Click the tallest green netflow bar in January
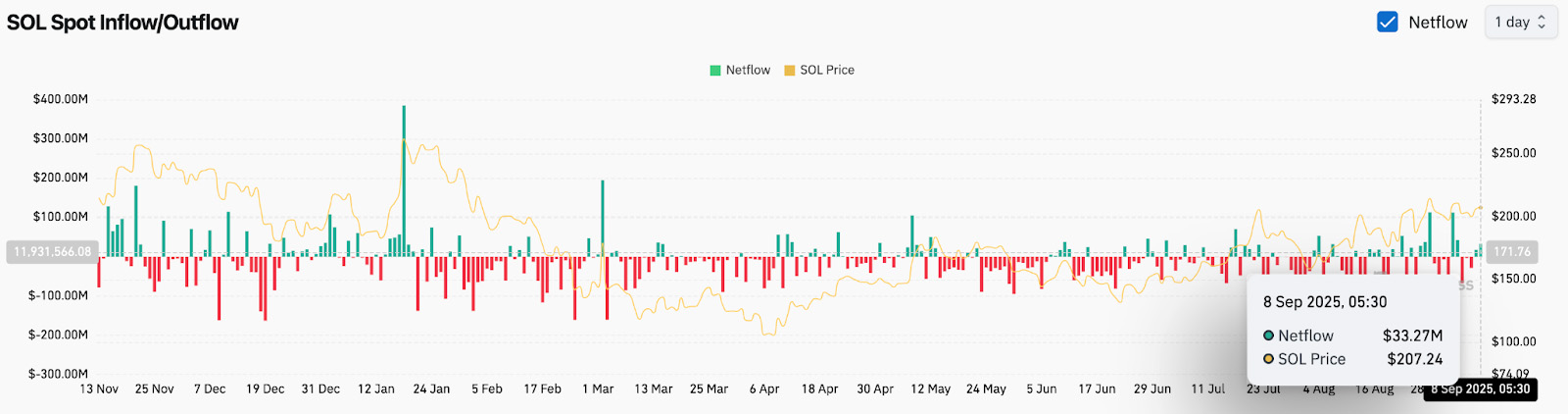The height and width of the screenshot is (414, 1568). tap(404, 181)
